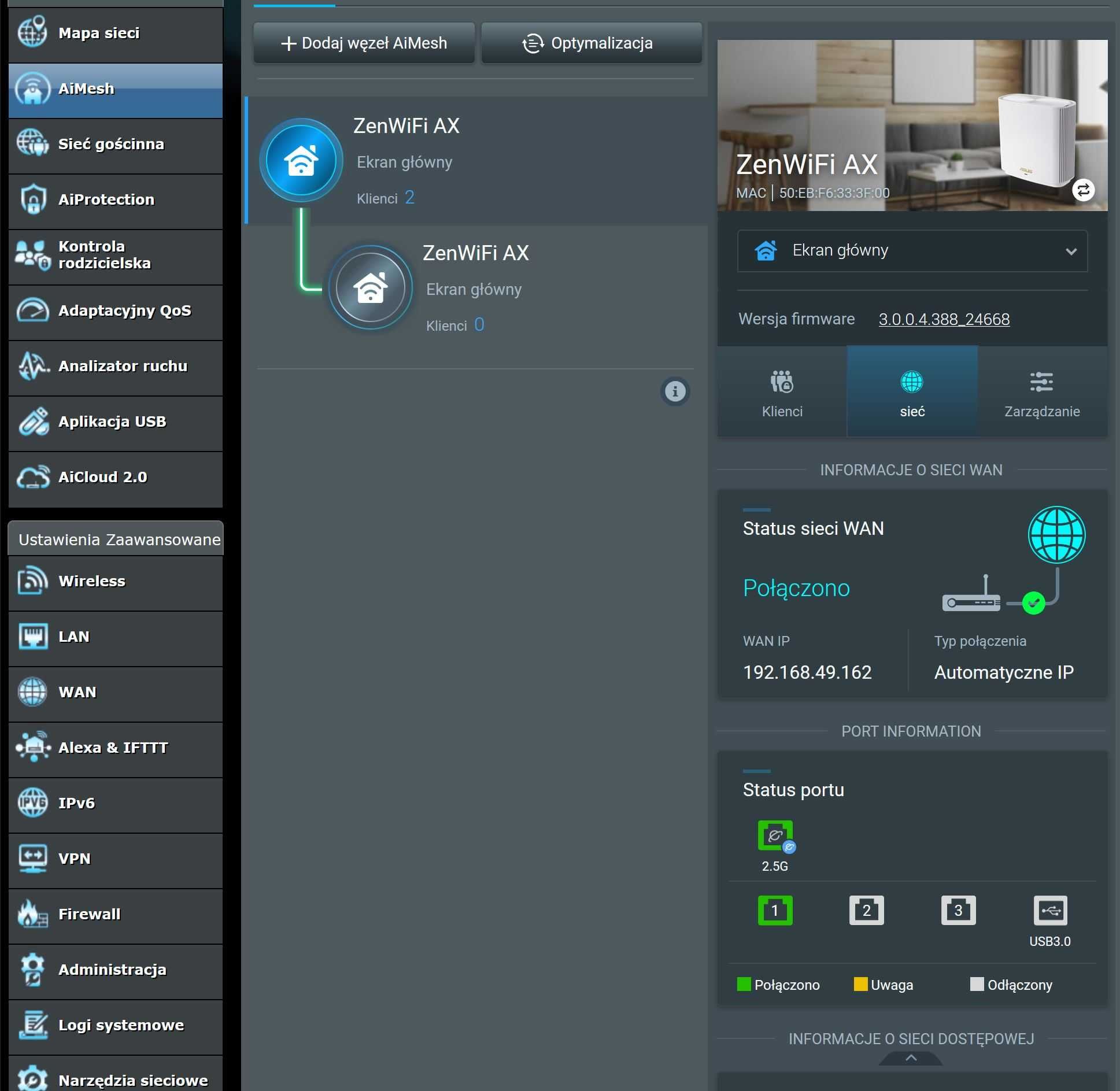Open the Zarządzanie tab
1120x1091 pixels.
(1042, 391)
